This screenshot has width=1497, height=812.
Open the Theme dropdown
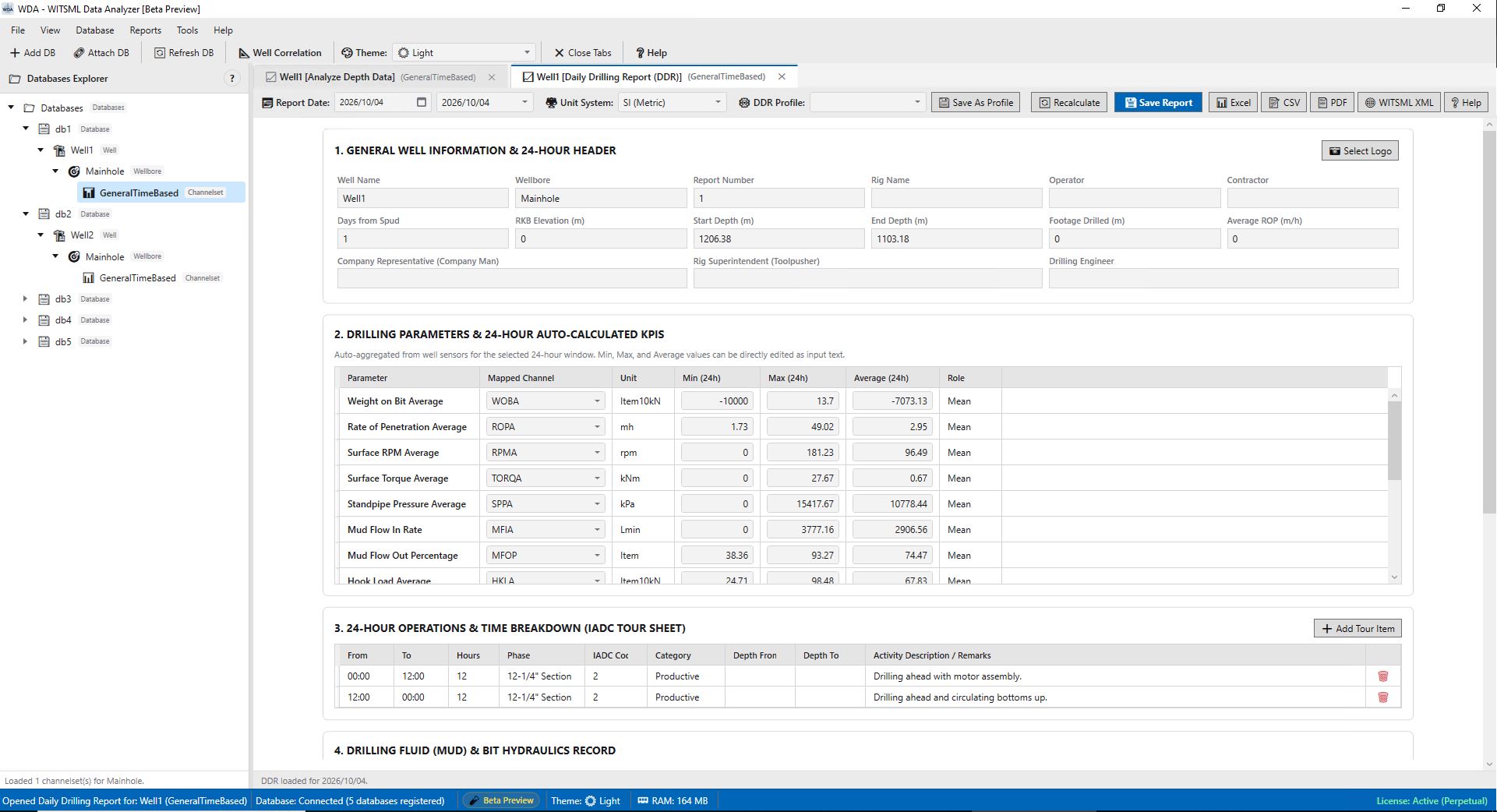(464, 53)
